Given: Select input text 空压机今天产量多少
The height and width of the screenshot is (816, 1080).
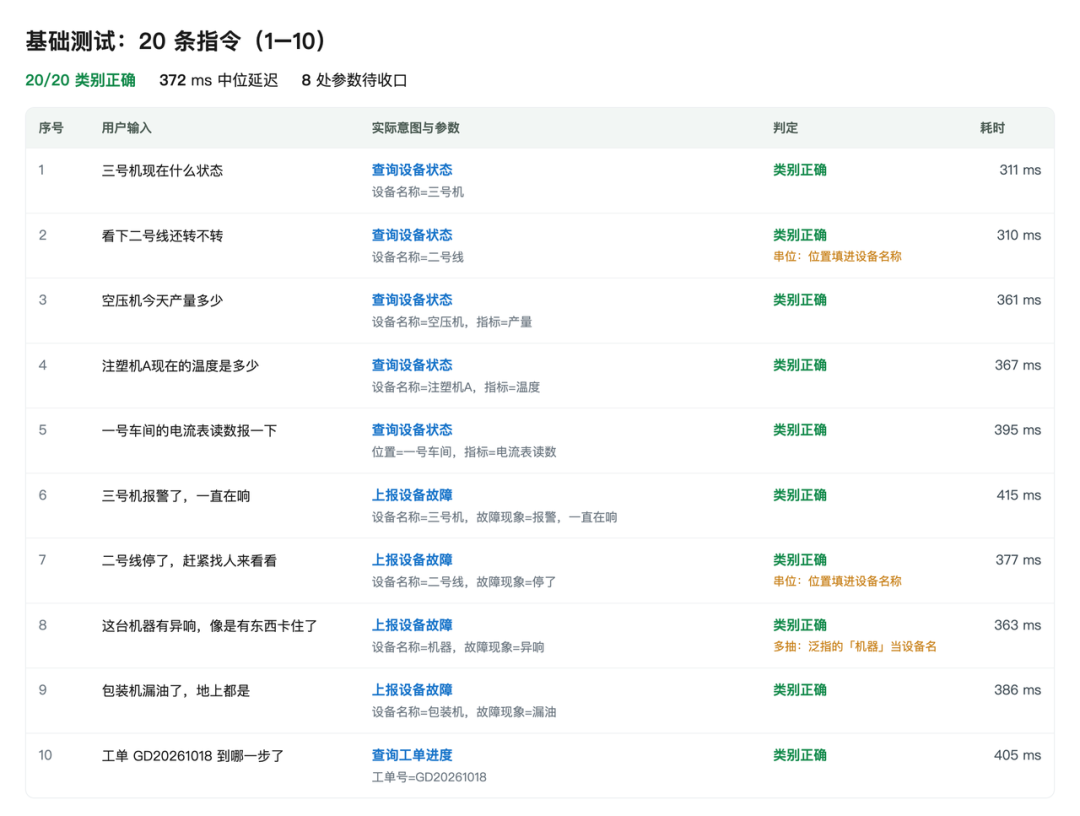Looking at the screenshot, I should 163,301.
